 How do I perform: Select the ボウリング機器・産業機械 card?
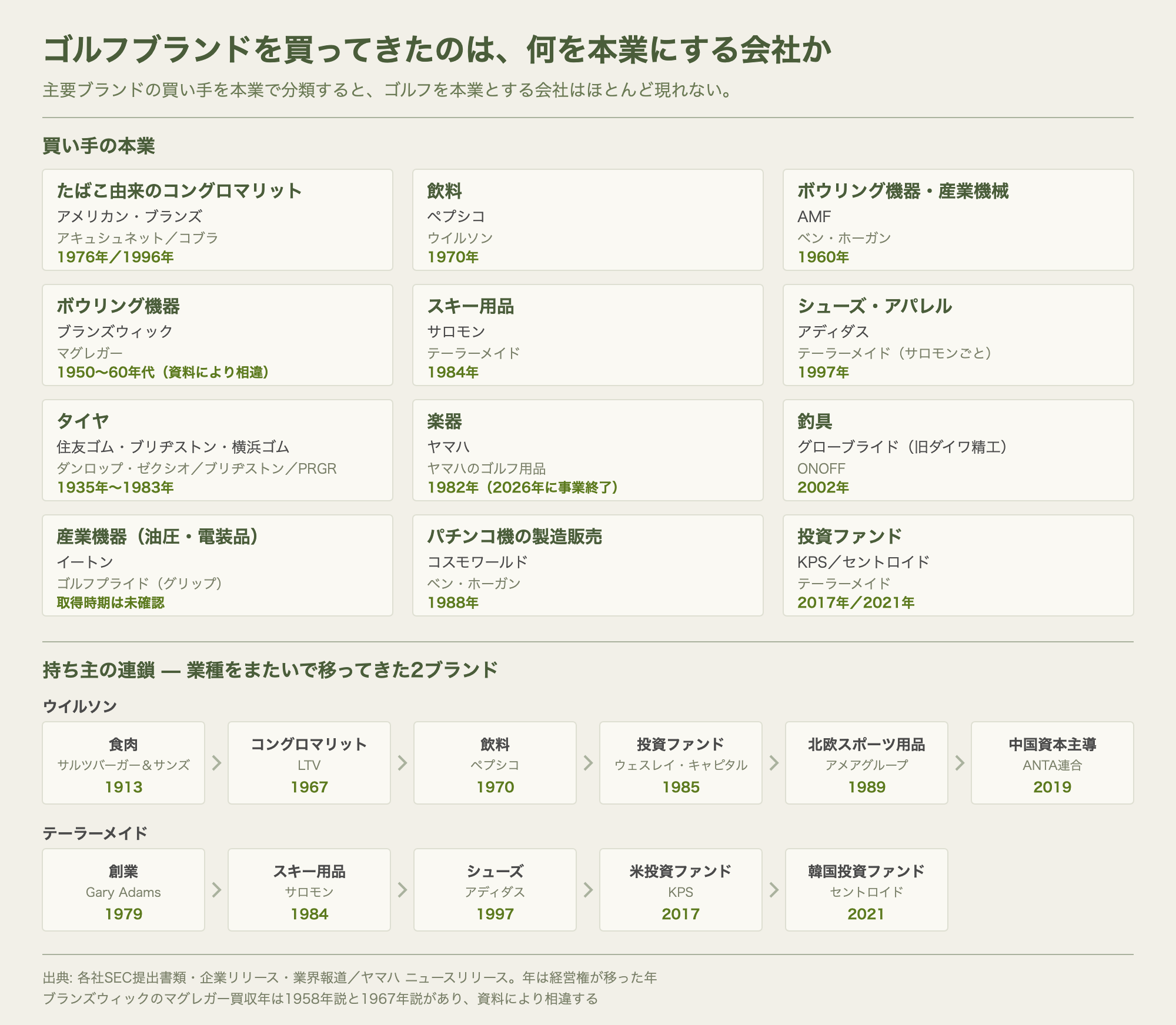[958, 220]
